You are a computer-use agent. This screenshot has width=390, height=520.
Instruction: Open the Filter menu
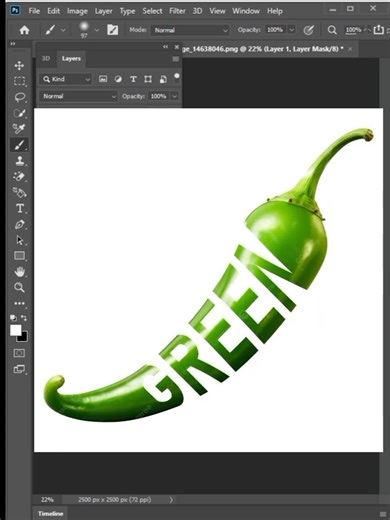click(177, 11)
